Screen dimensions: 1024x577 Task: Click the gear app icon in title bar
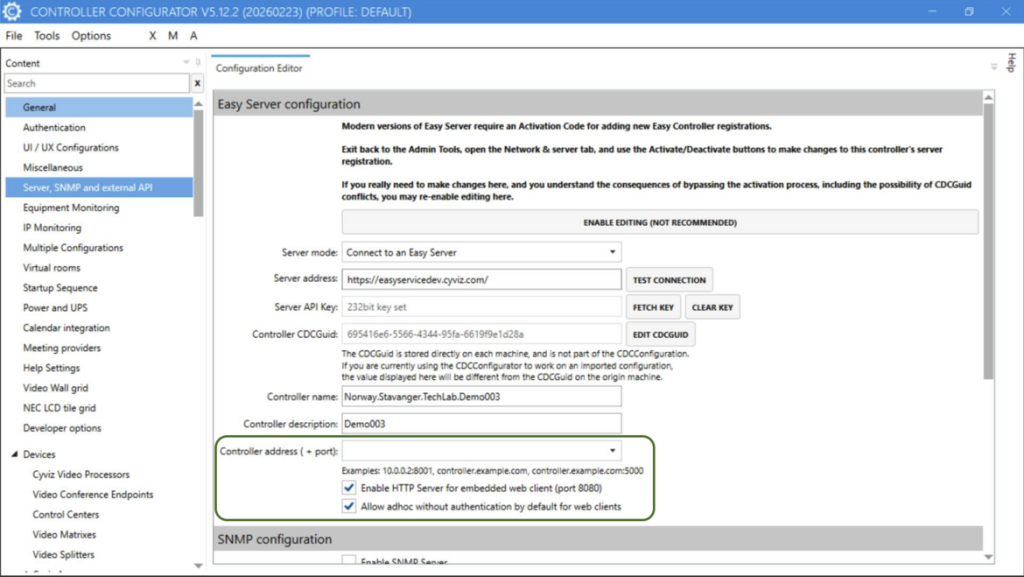[x=13, y=12]
